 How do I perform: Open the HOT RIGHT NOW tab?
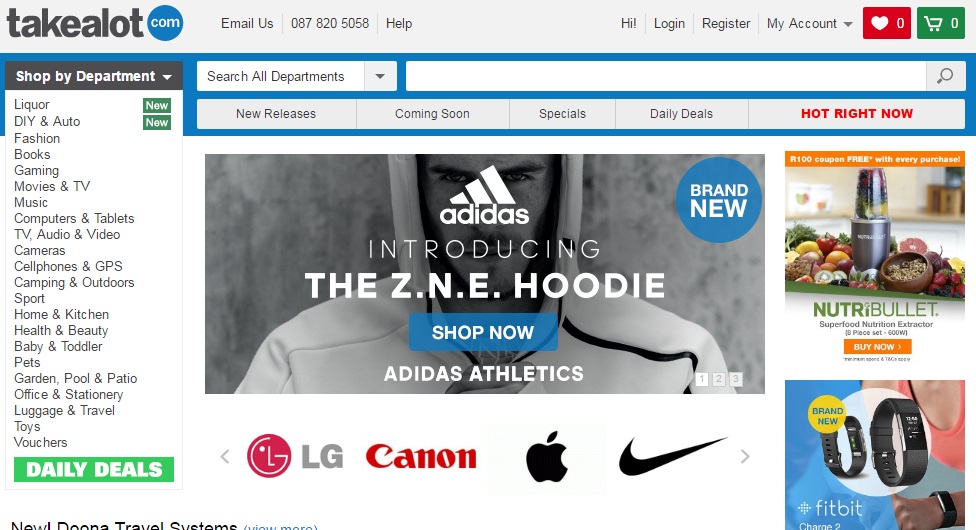(x=856, y=114)
